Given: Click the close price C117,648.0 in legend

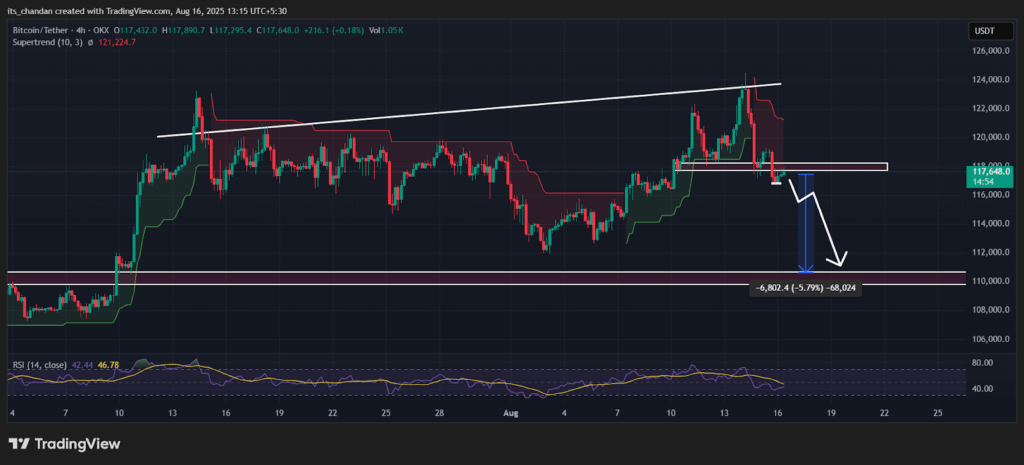Looking at the screenshot, I should coord(280,30).
